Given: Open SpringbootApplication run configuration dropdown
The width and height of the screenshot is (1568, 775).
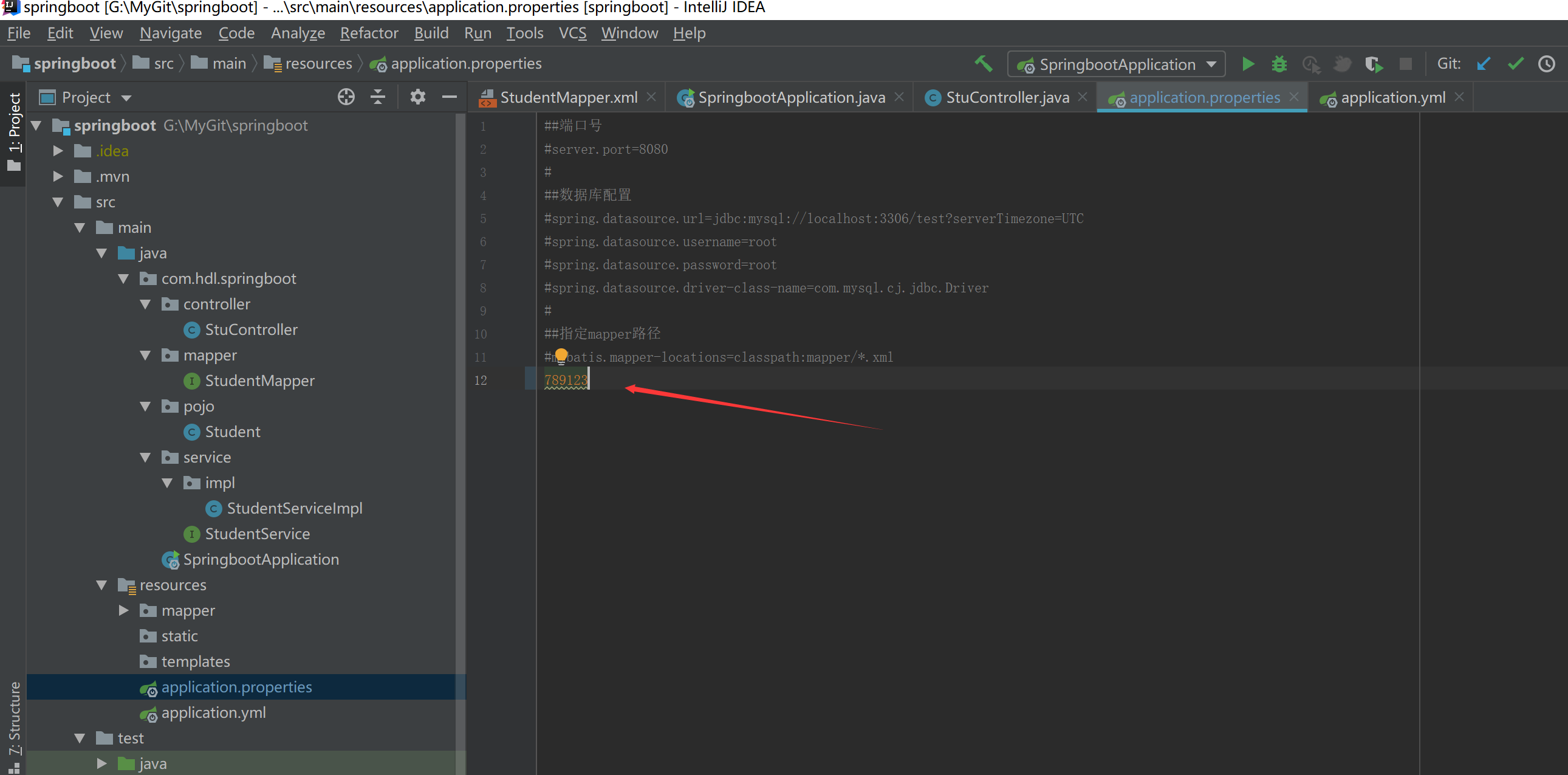Looking at the screenshot, I should [x=1117, y=64].
